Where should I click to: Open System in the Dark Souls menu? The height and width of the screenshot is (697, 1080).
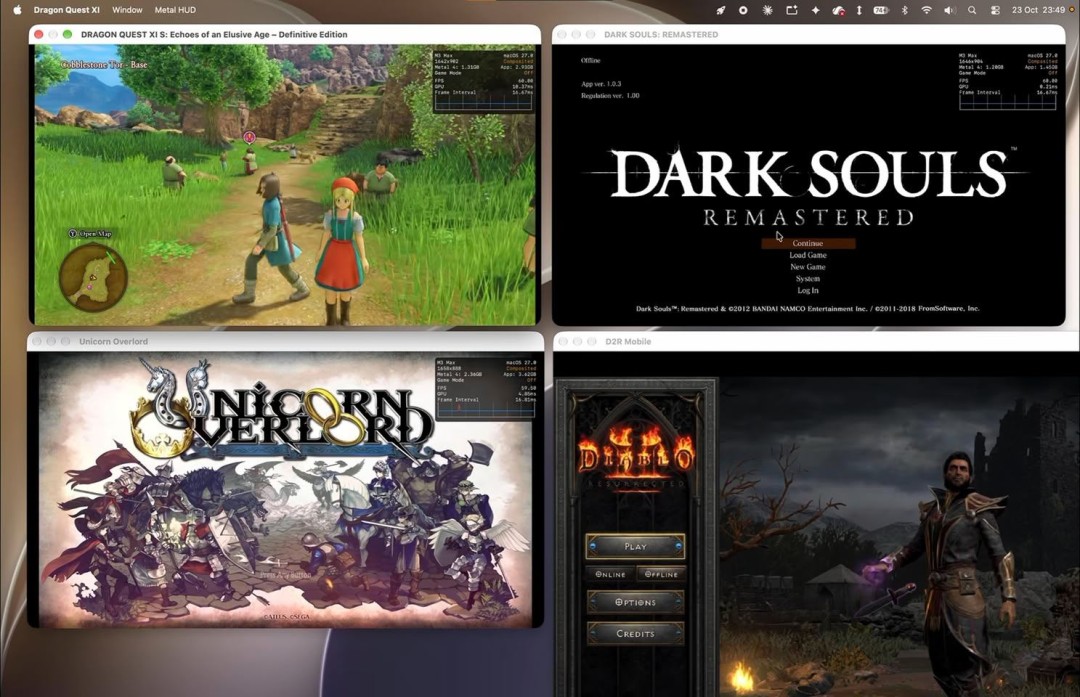tap(808, 278)
